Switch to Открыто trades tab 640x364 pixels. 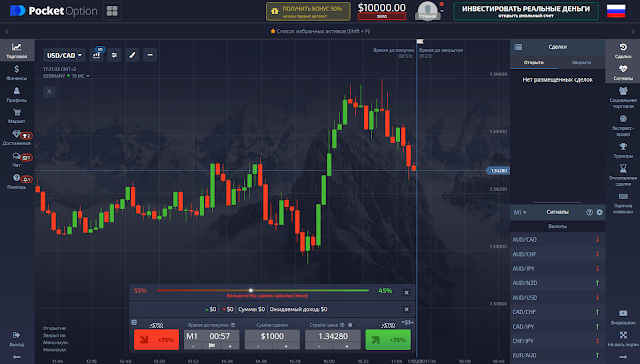(534, 62)
